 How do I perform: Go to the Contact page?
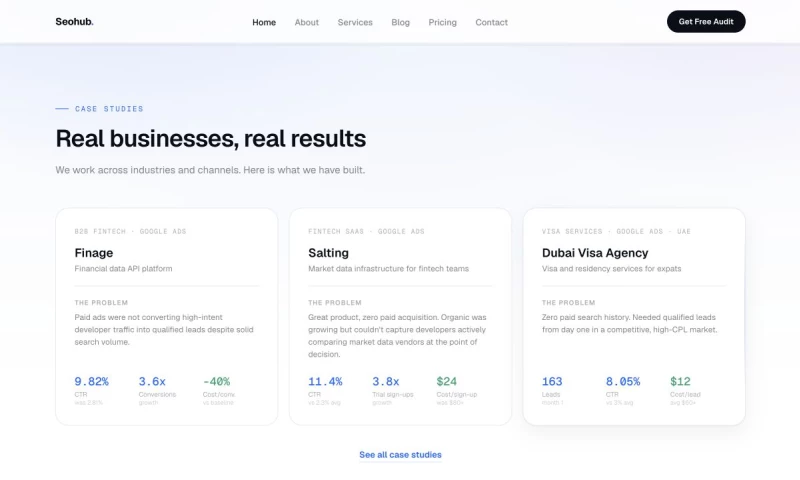click(491, 22)
